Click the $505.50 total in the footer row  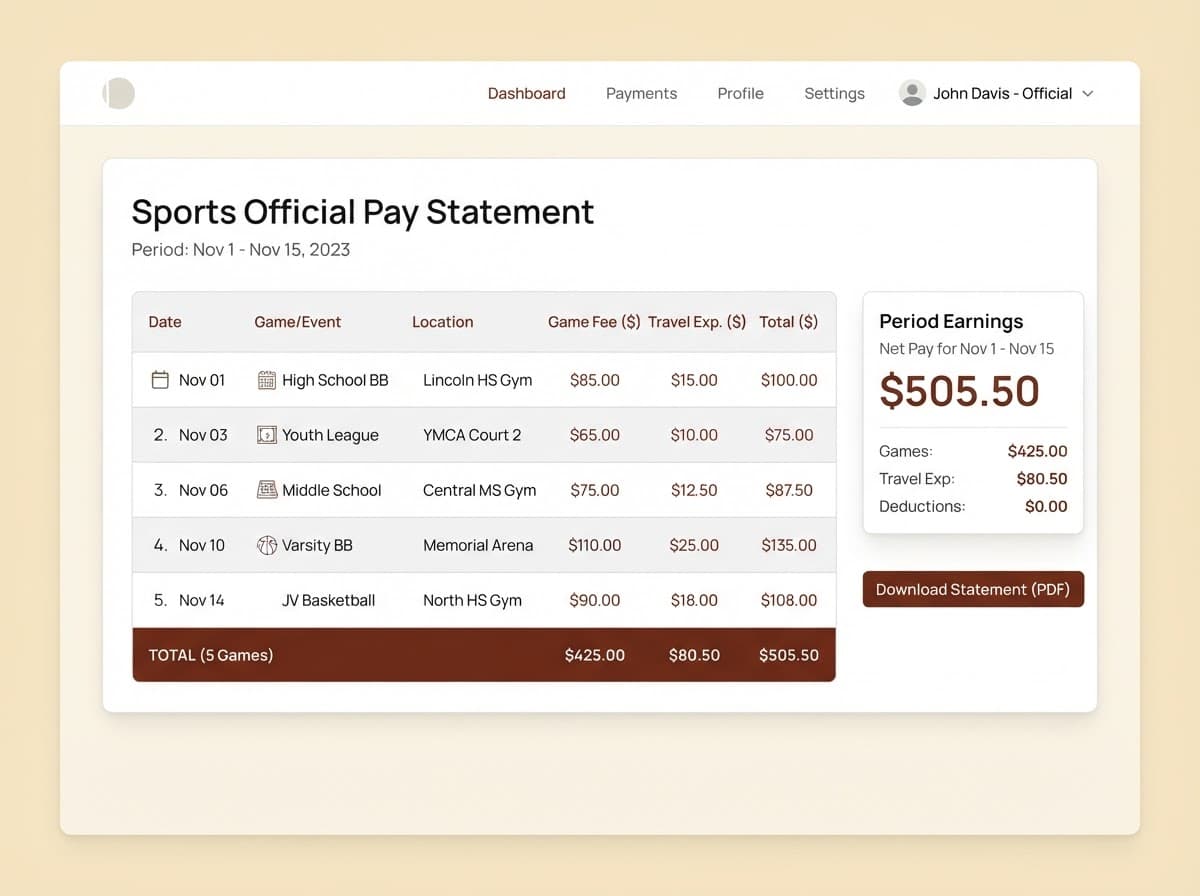point(789,655)
